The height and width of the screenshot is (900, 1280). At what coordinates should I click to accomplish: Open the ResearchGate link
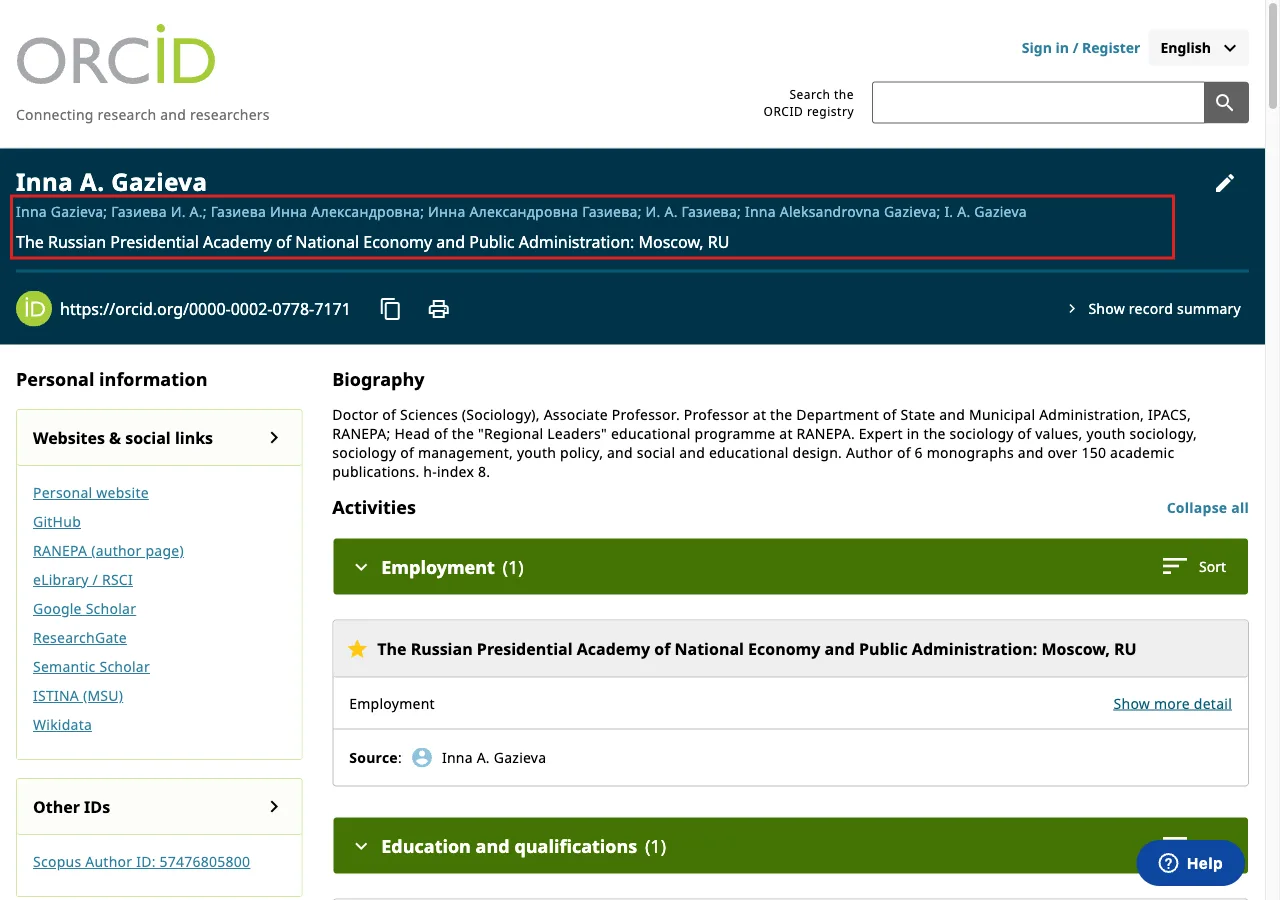[80, 638]
